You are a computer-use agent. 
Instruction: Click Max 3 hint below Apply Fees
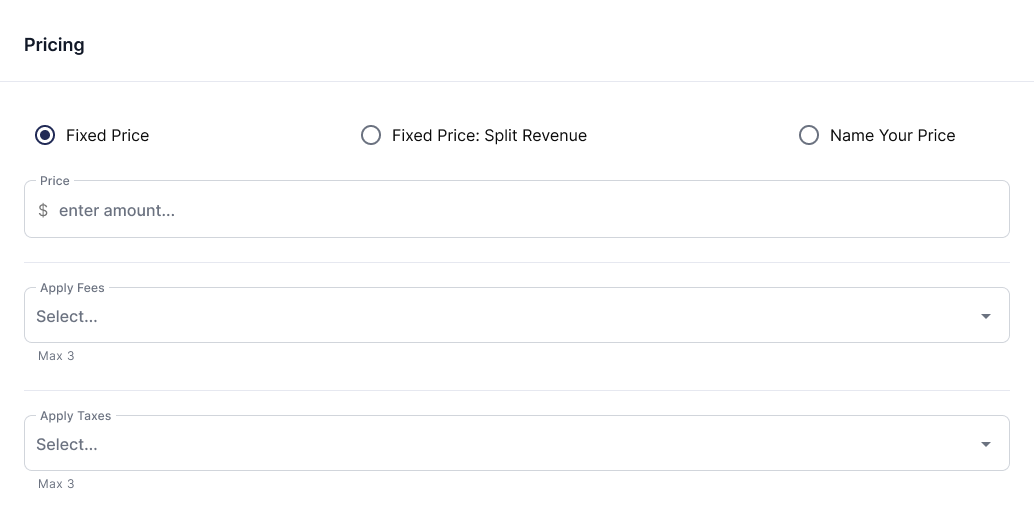(x=56, y=356)
